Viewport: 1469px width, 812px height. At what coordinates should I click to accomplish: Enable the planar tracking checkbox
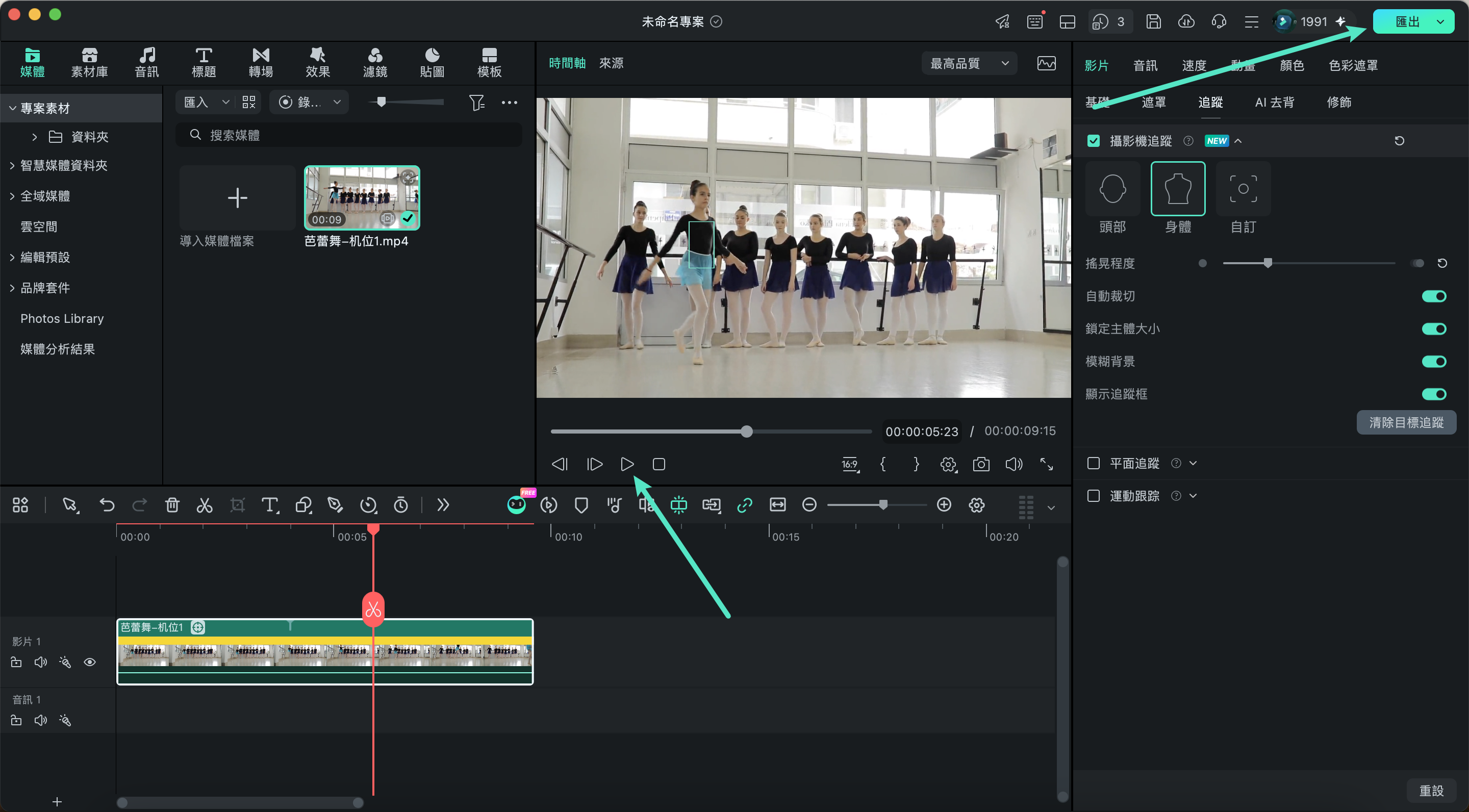pos(1093,463)
